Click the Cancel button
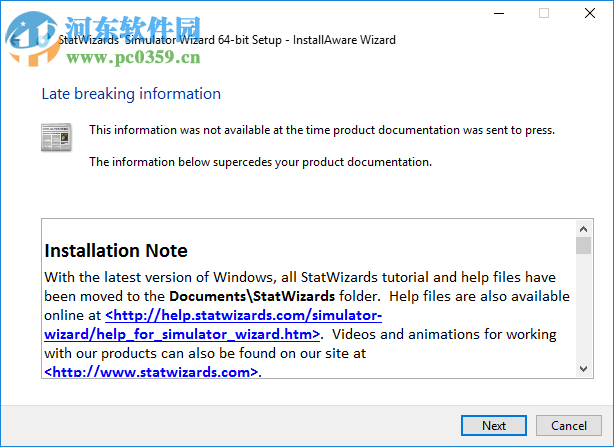This screenshot has height=447, width=614. coord(569,425)
